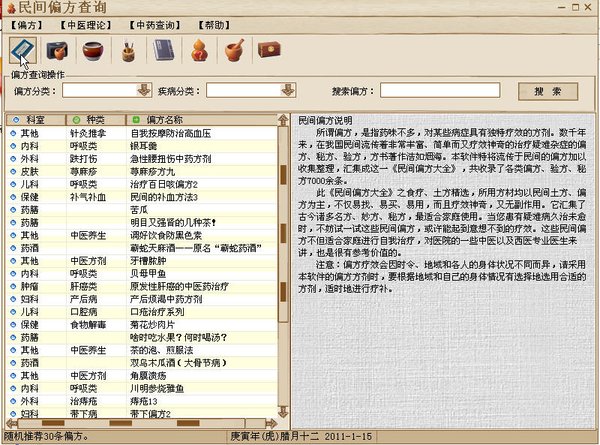Click the orange gourd help icon
Viewport: 600px width, 445px height.
[199, 51]
